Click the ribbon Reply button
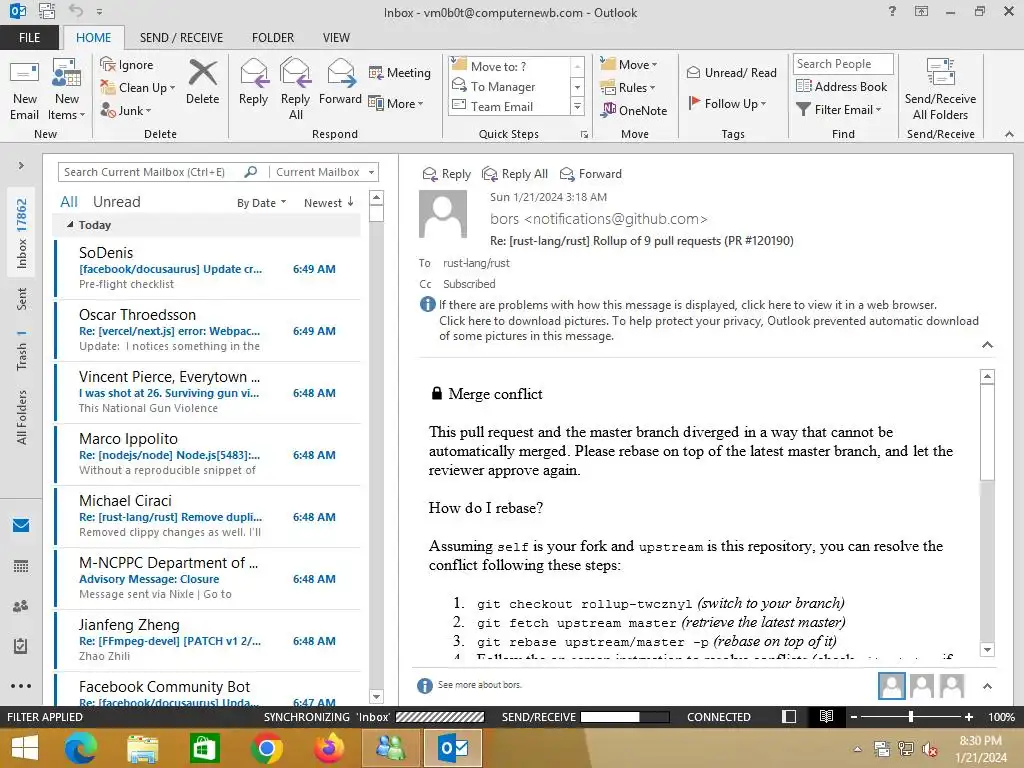 point(253,83)
